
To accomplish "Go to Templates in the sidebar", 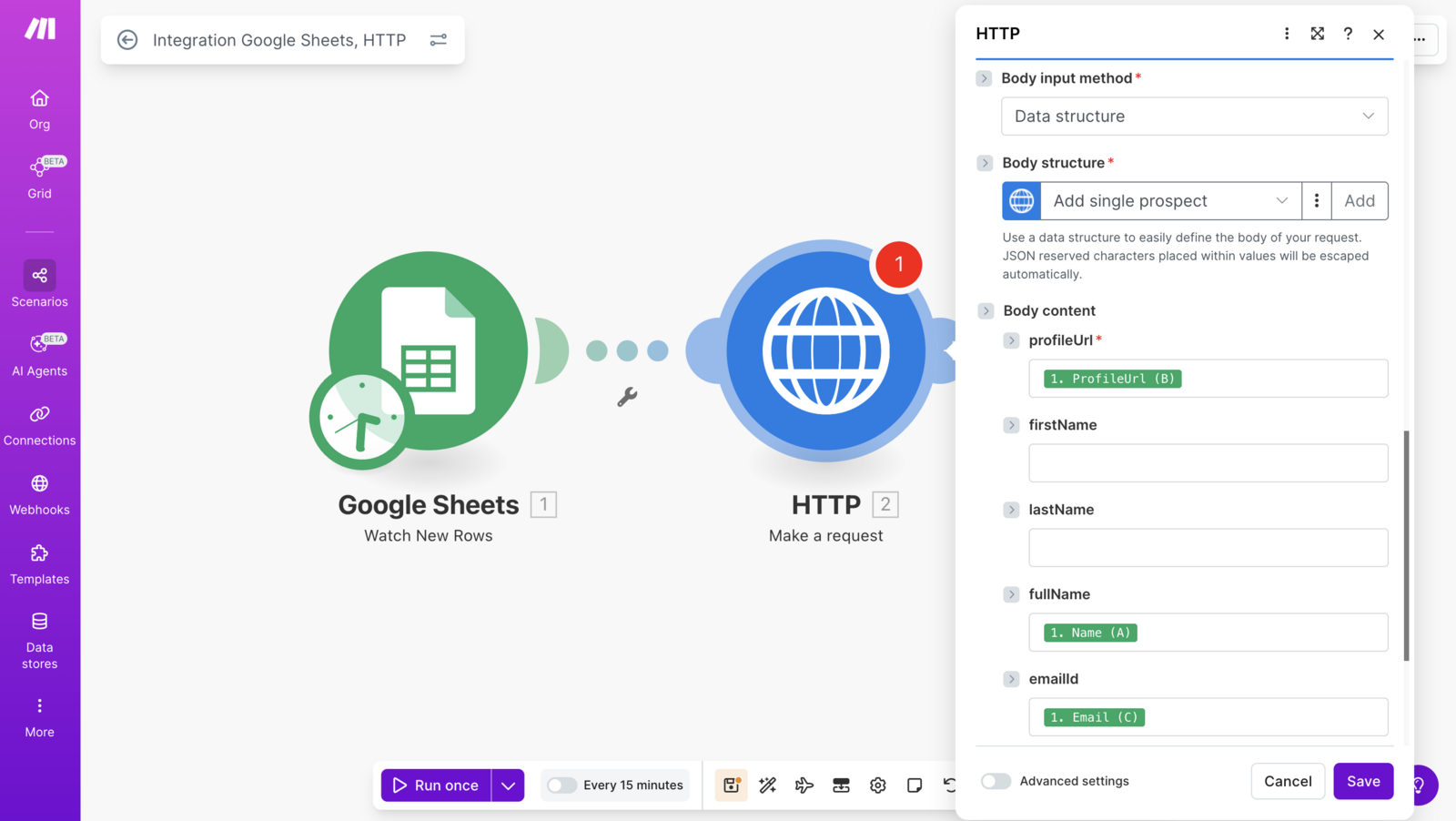I will [39, 564].
